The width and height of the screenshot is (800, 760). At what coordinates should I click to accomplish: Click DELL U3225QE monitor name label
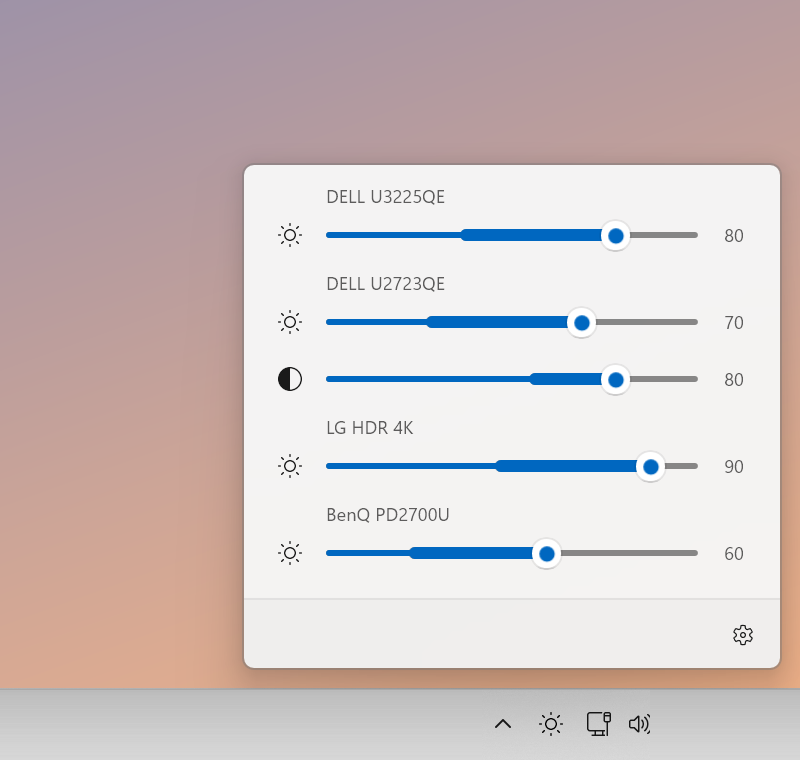point(386,197)
